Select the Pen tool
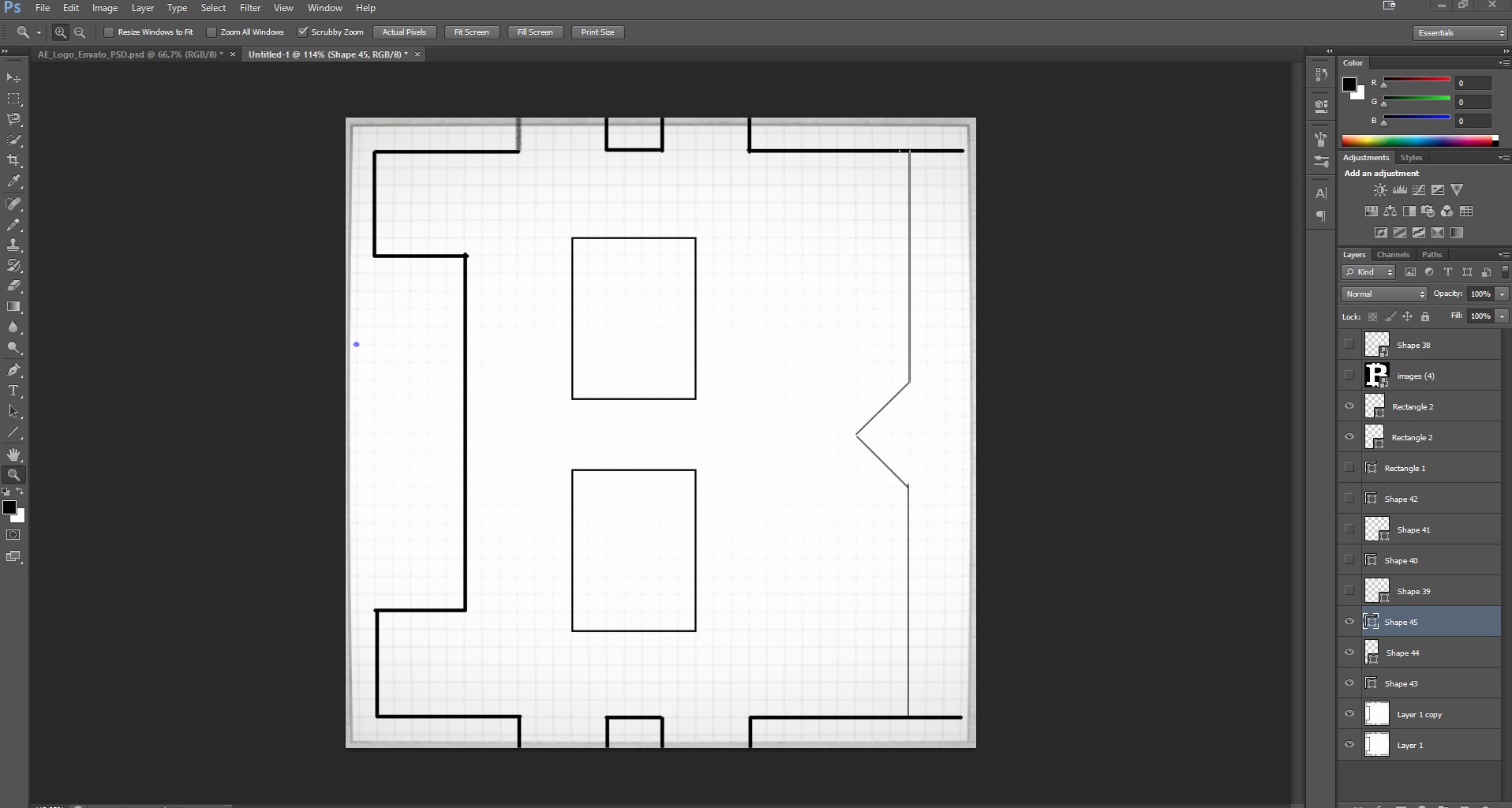Image resolution: width=1512 pixels, height=808 pixels. 13,370
